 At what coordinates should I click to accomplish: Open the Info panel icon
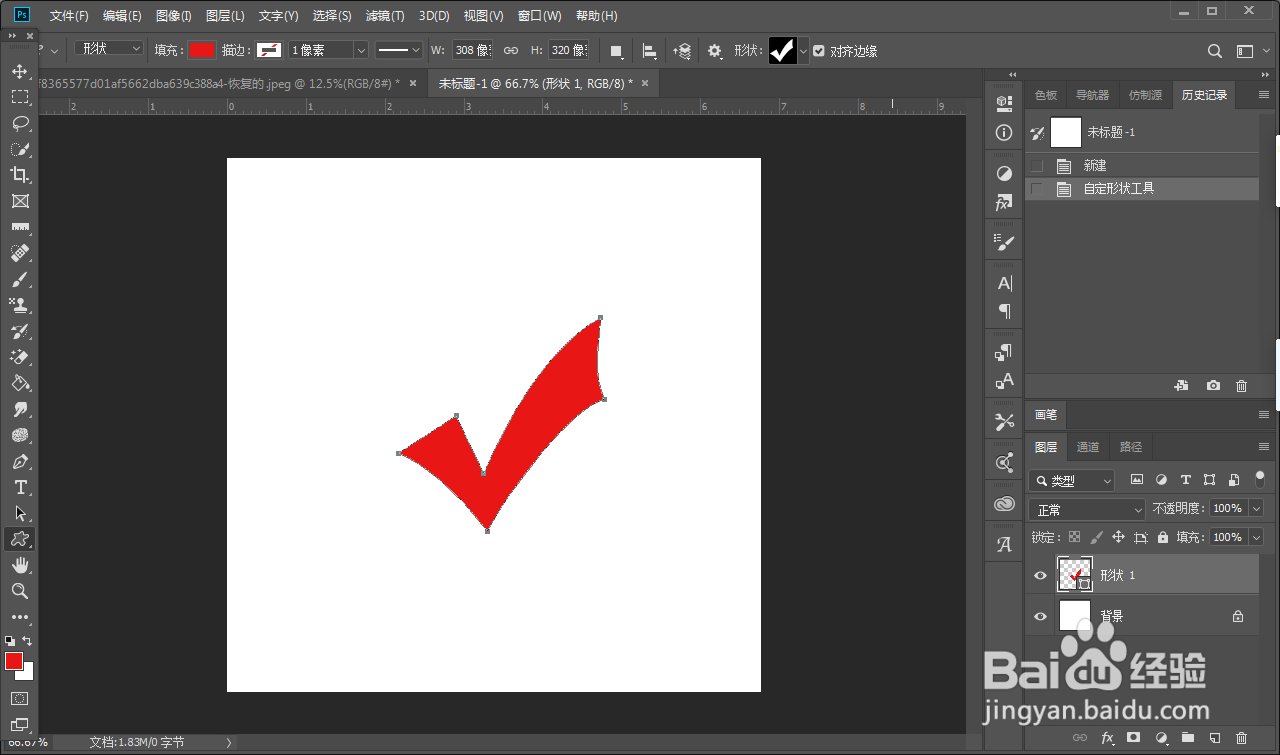coord(1005,133)
